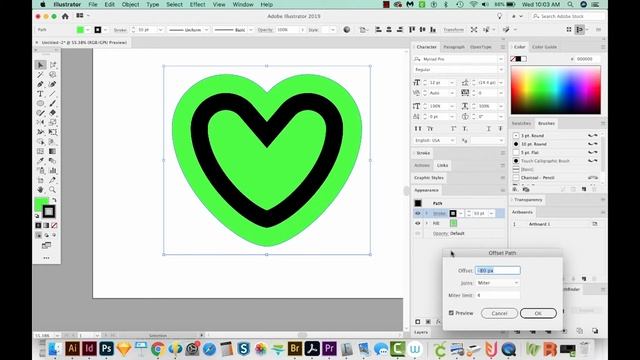The height and width of the screenshot is (360, 640).
Task: Toggle Underline button in Character panel
Action: click(x=489, y=129)
